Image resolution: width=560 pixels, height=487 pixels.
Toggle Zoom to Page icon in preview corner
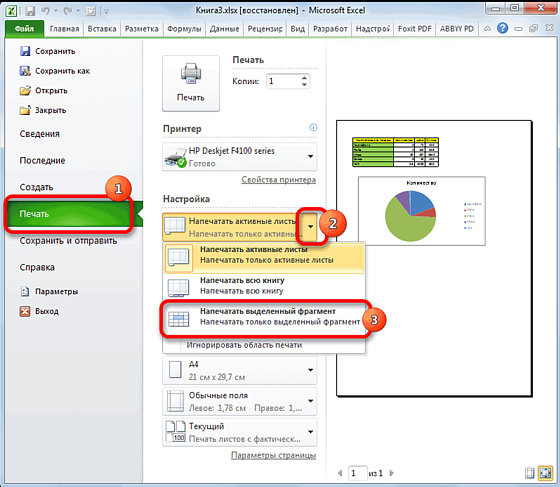pyautogui.click(x=545, y=473)
